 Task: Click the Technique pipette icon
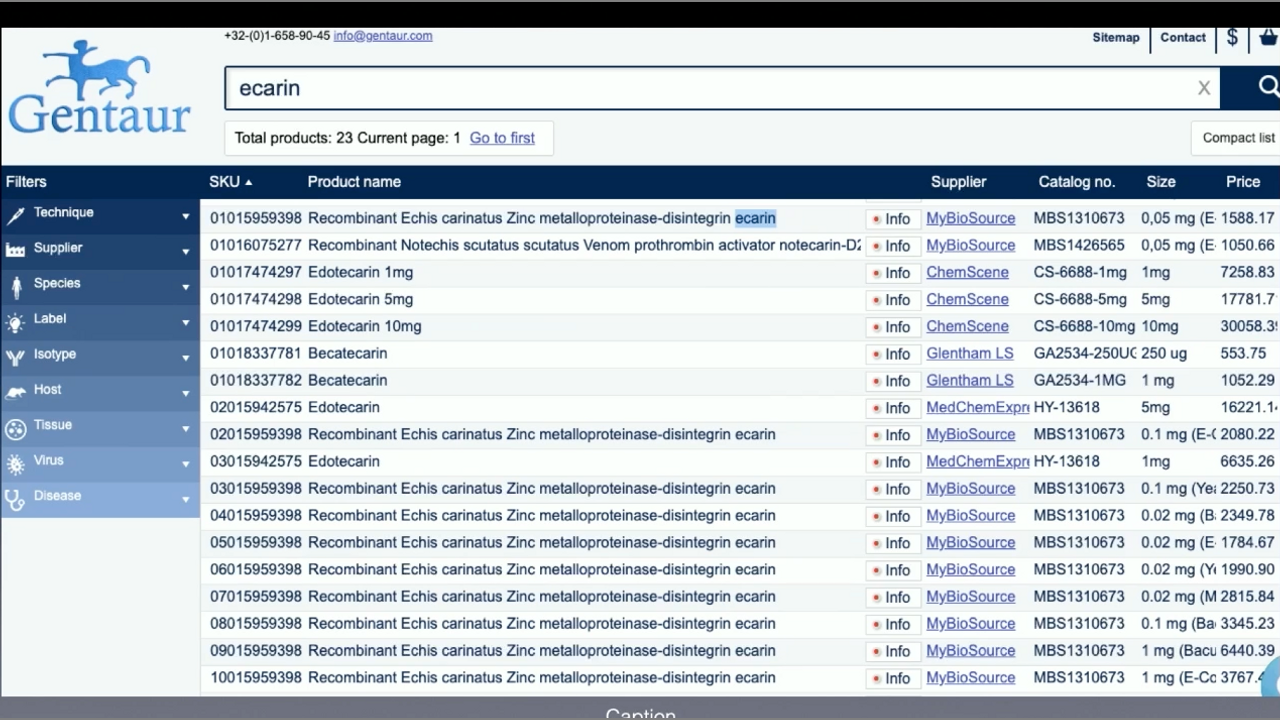point(16,215)
